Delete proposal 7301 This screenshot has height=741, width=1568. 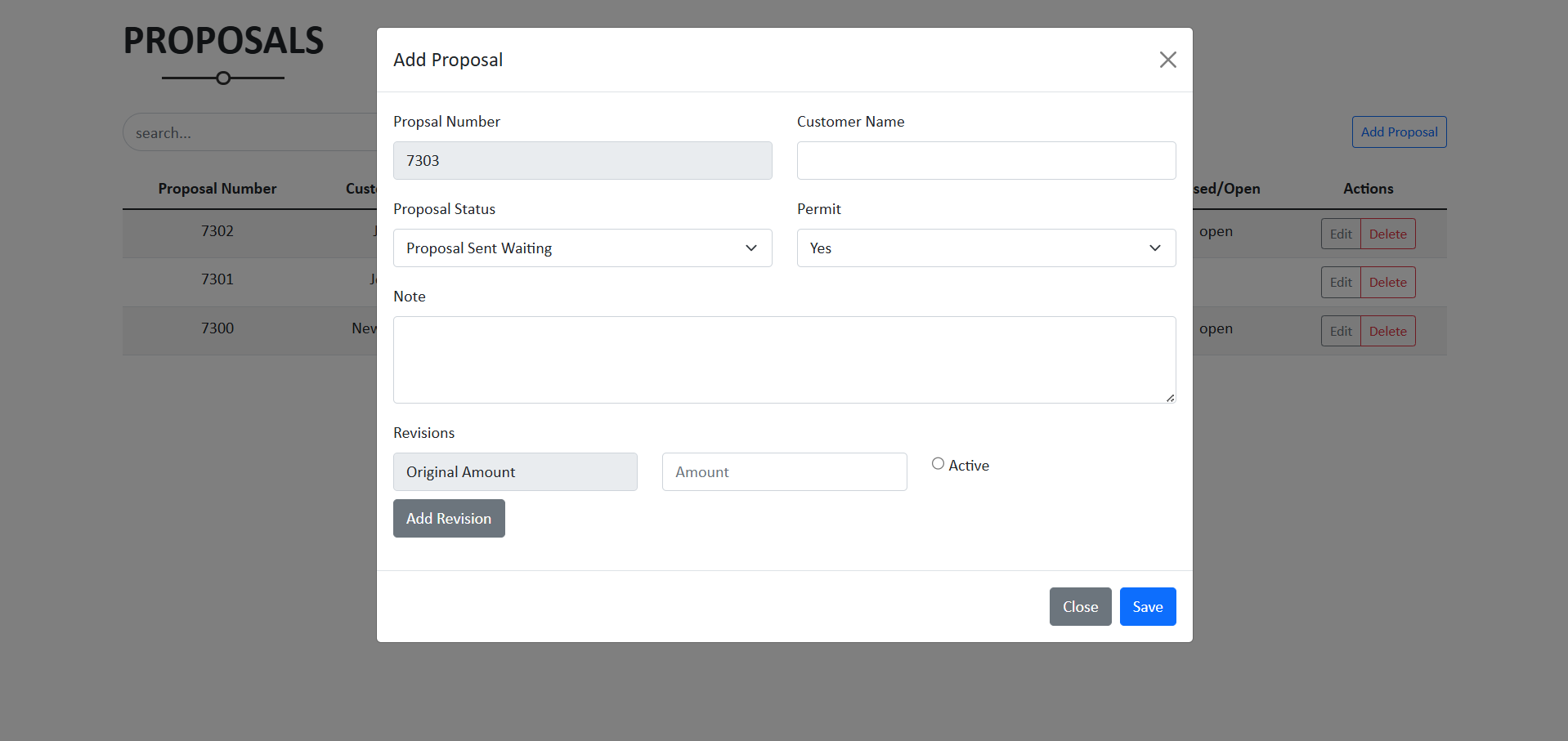[1387, 283]
